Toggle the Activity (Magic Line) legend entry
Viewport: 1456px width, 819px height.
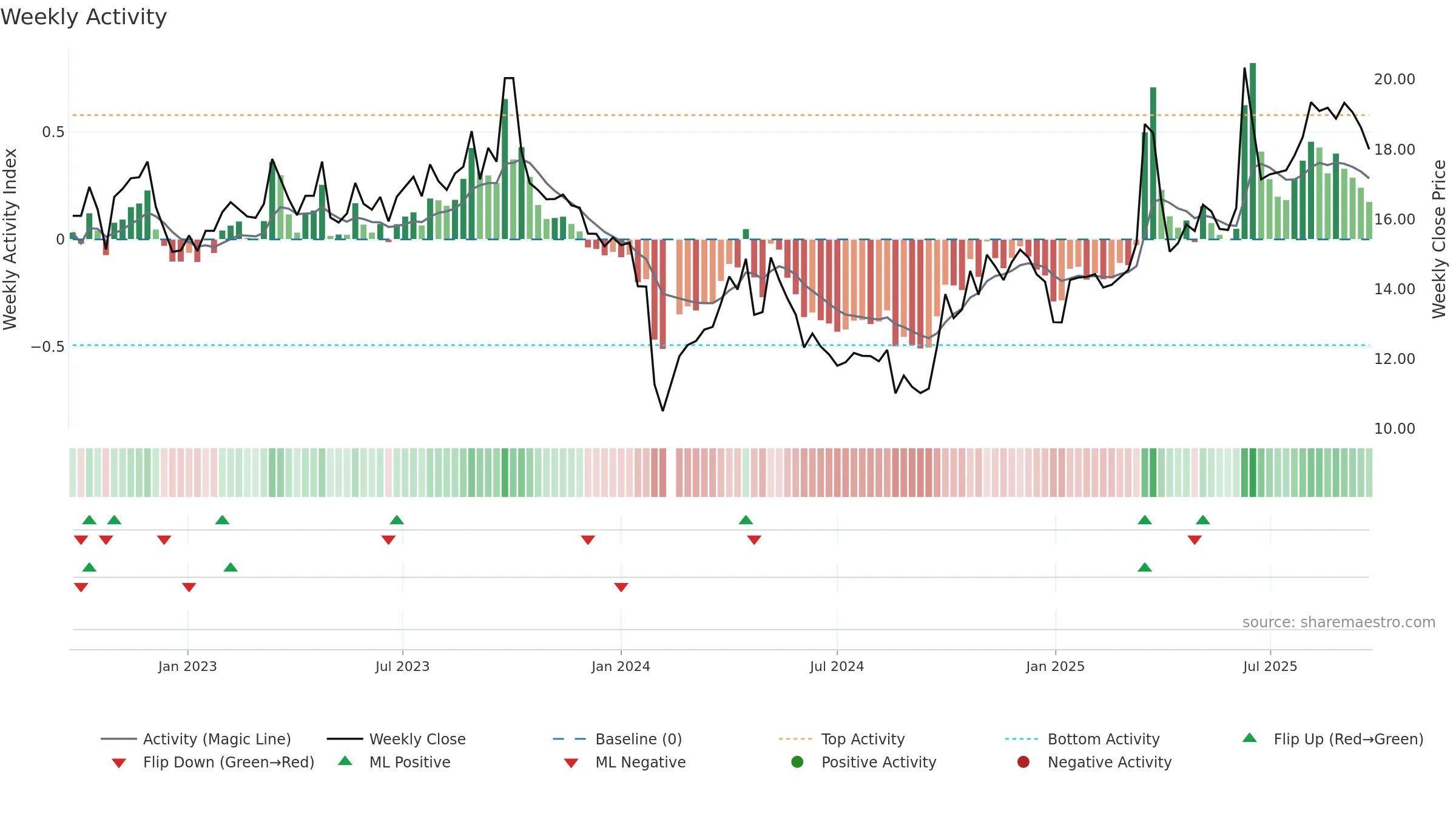(196, 739)
